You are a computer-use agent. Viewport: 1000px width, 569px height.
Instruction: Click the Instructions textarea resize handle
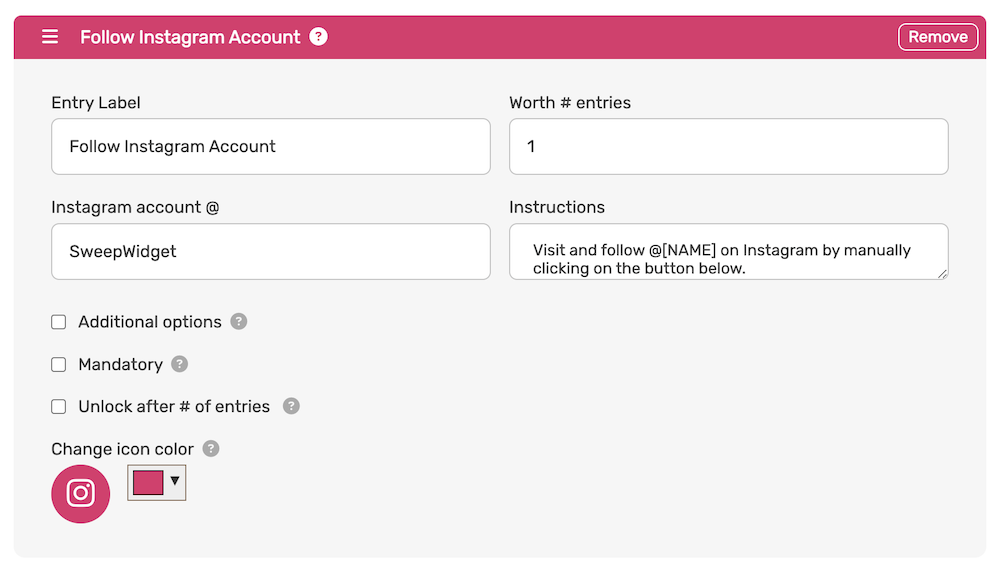942,274
